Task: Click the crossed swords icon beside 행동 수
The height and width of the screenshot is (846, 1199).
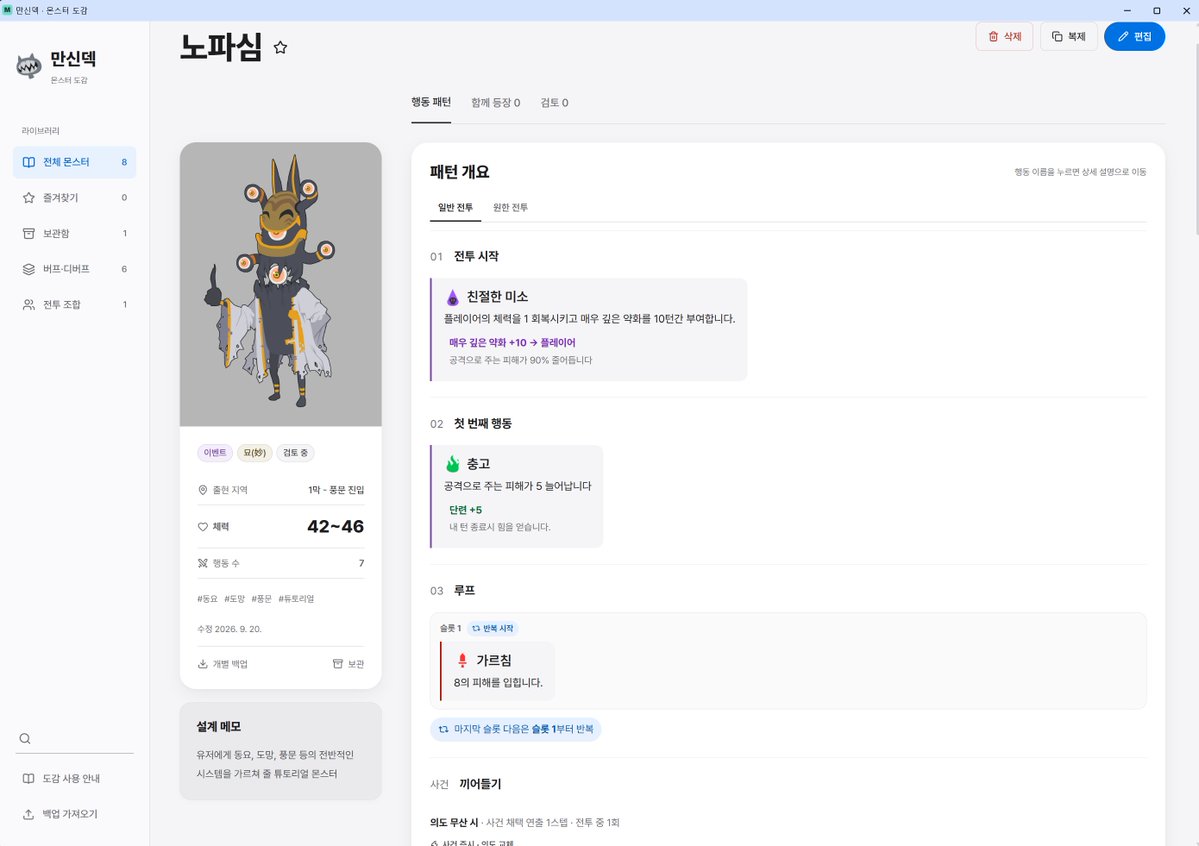Action: tap(203, 563)
